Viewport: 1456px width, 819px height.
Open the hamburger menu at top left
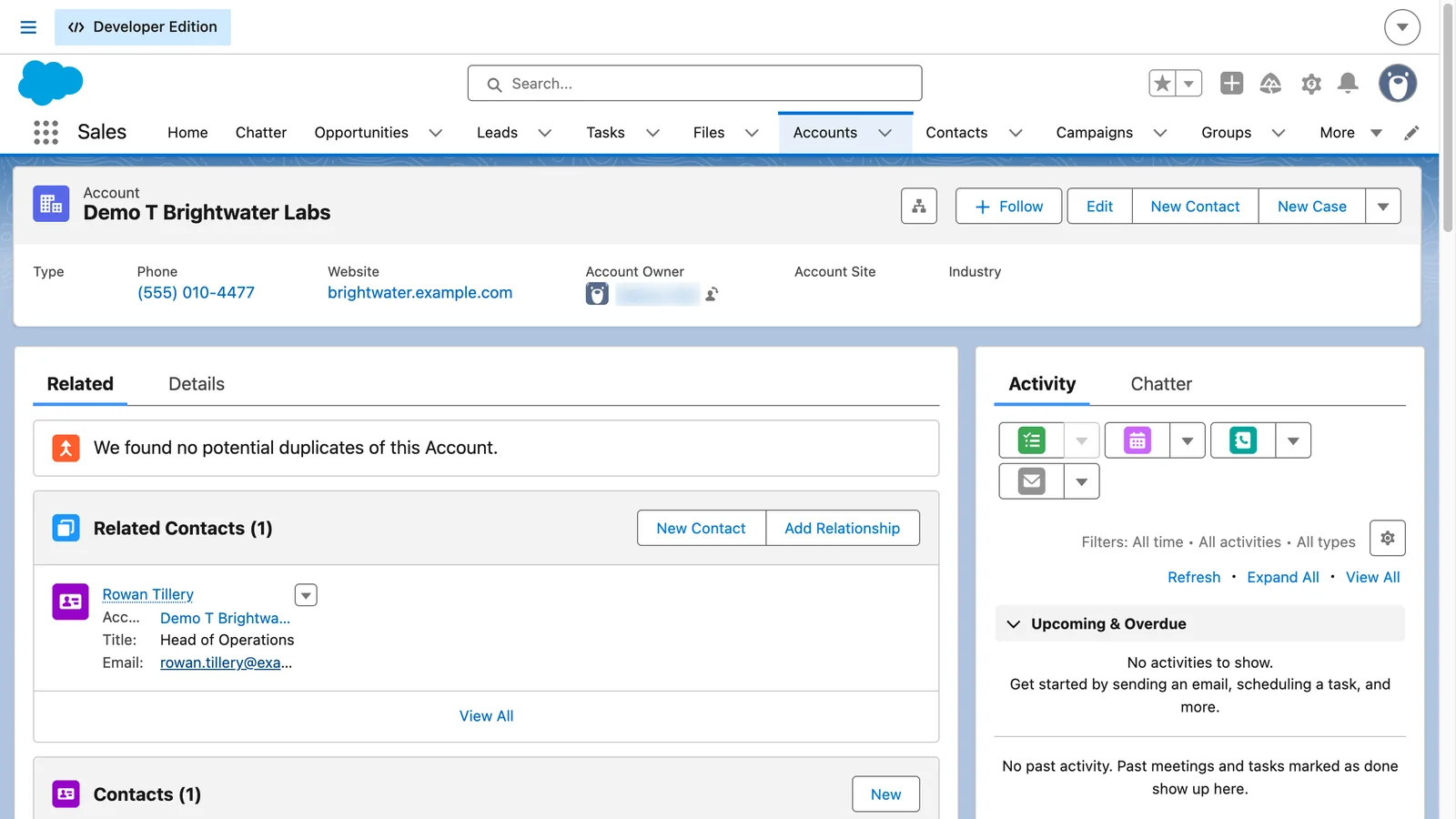pos(28,27)
